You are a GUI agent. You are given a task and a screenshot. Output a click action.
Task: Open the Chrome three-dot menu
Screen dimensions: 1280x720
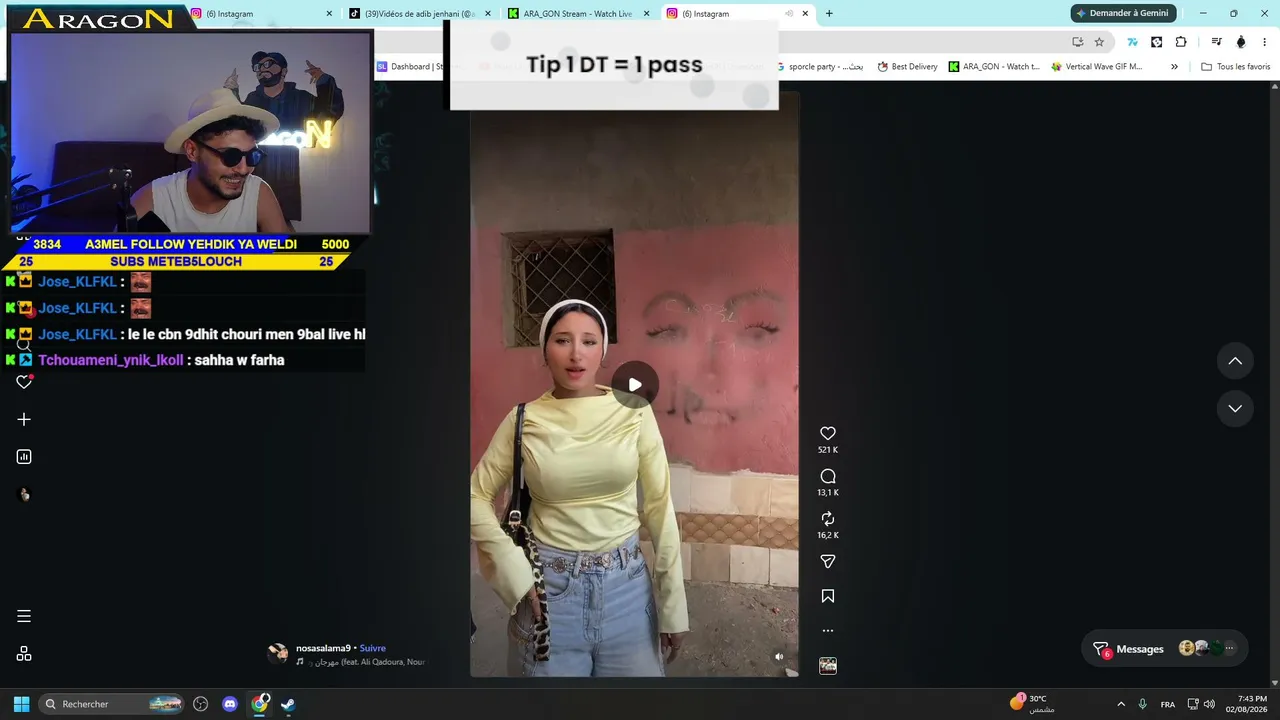(1265, 42)
